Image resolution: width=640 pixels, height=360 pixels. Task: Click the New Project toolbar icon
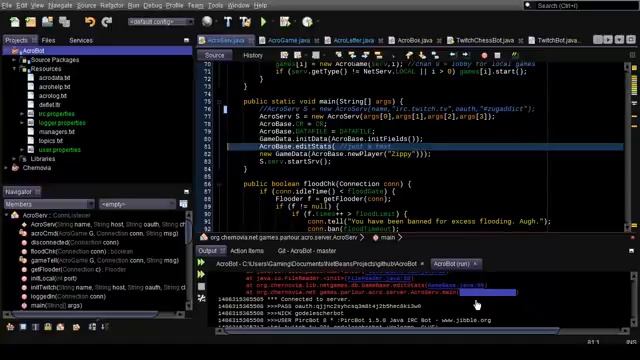pos(31,22)
